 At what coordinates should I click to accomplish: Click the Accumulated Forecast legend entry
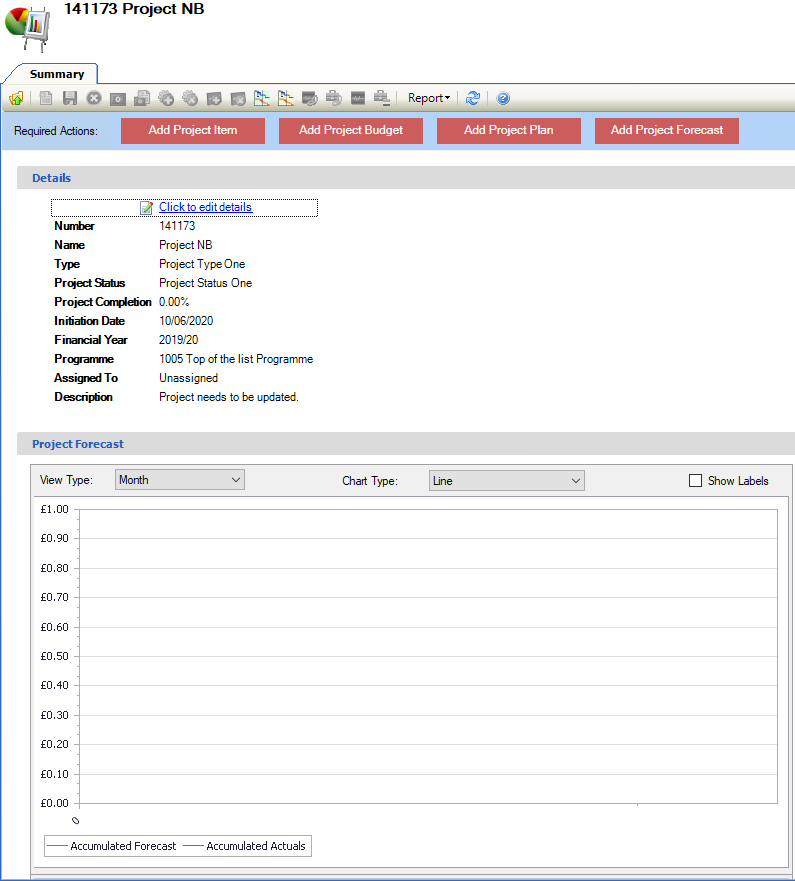(x=112, y=846)
